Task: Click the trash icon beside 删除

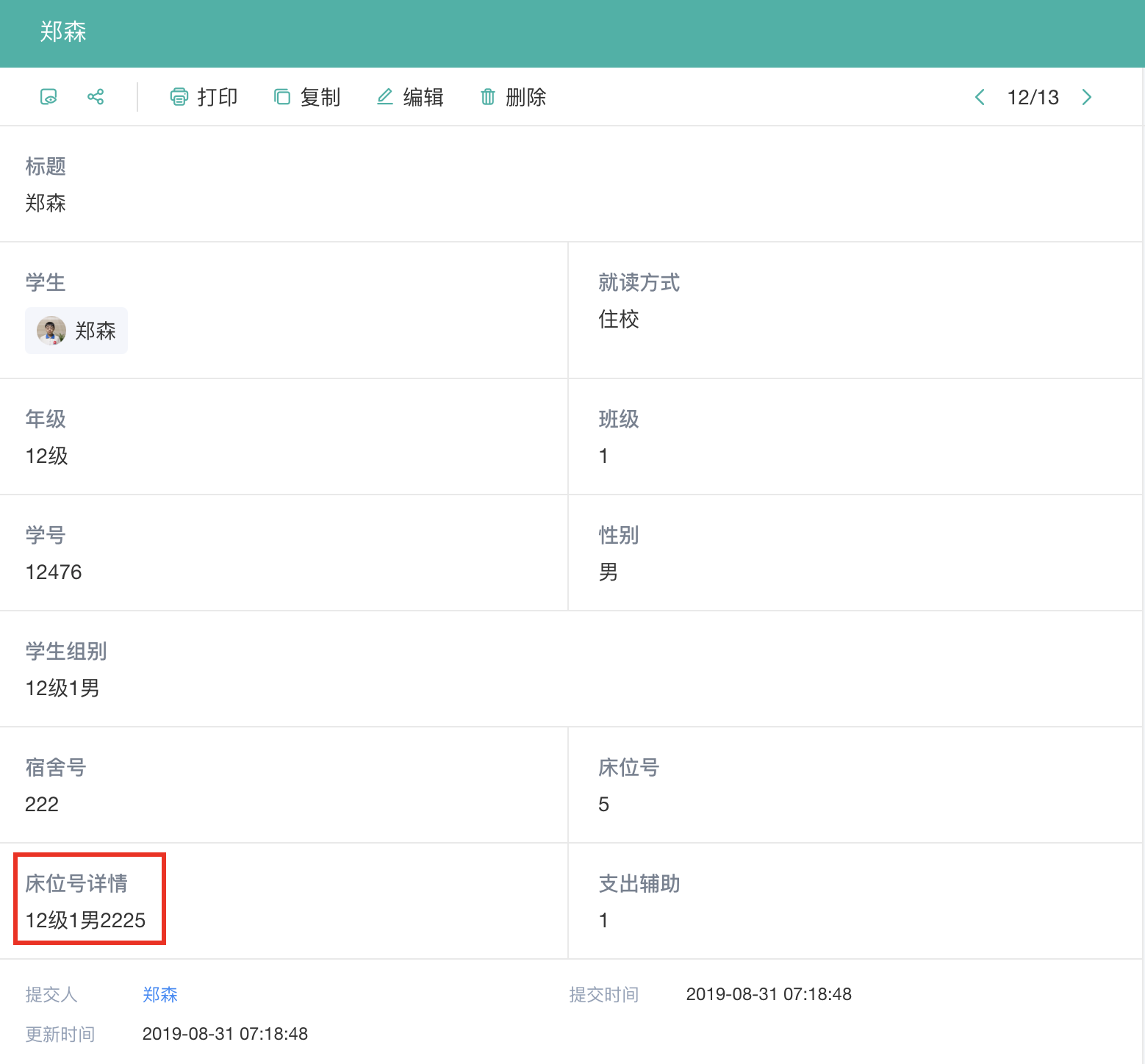Action: coord(488,97)
